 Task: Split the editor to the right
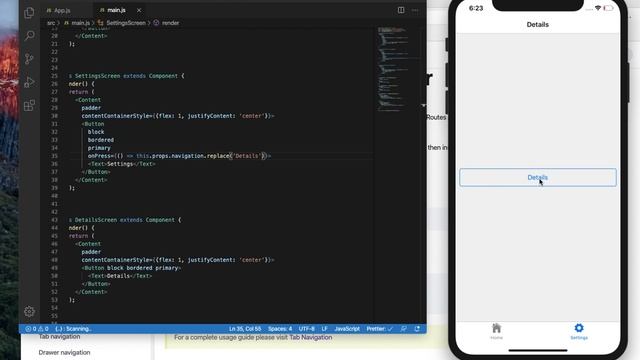coord(401,10)
